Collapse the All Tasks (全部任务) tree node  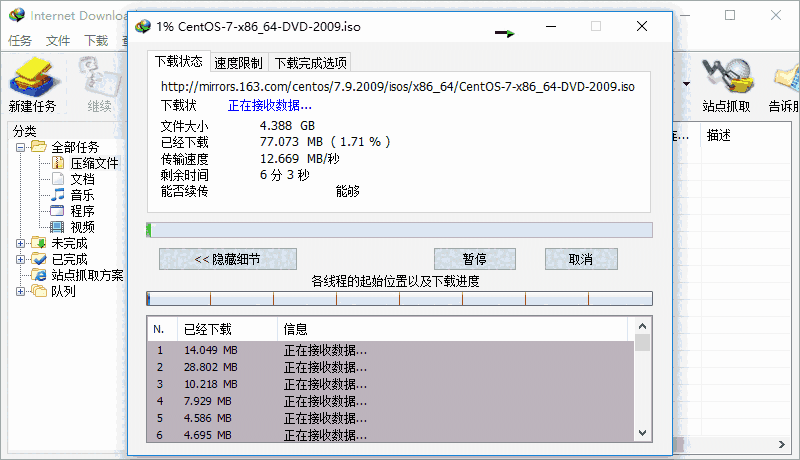(20, 147)
